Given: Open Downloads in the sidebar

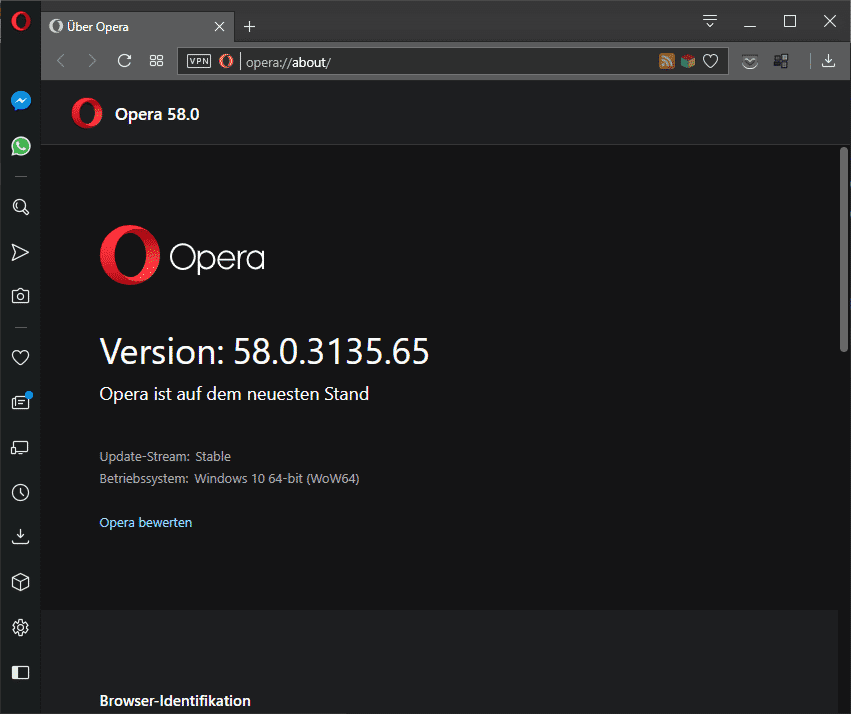Looking at the screenshot, I should pyautogui.click(x=21, y=537).
